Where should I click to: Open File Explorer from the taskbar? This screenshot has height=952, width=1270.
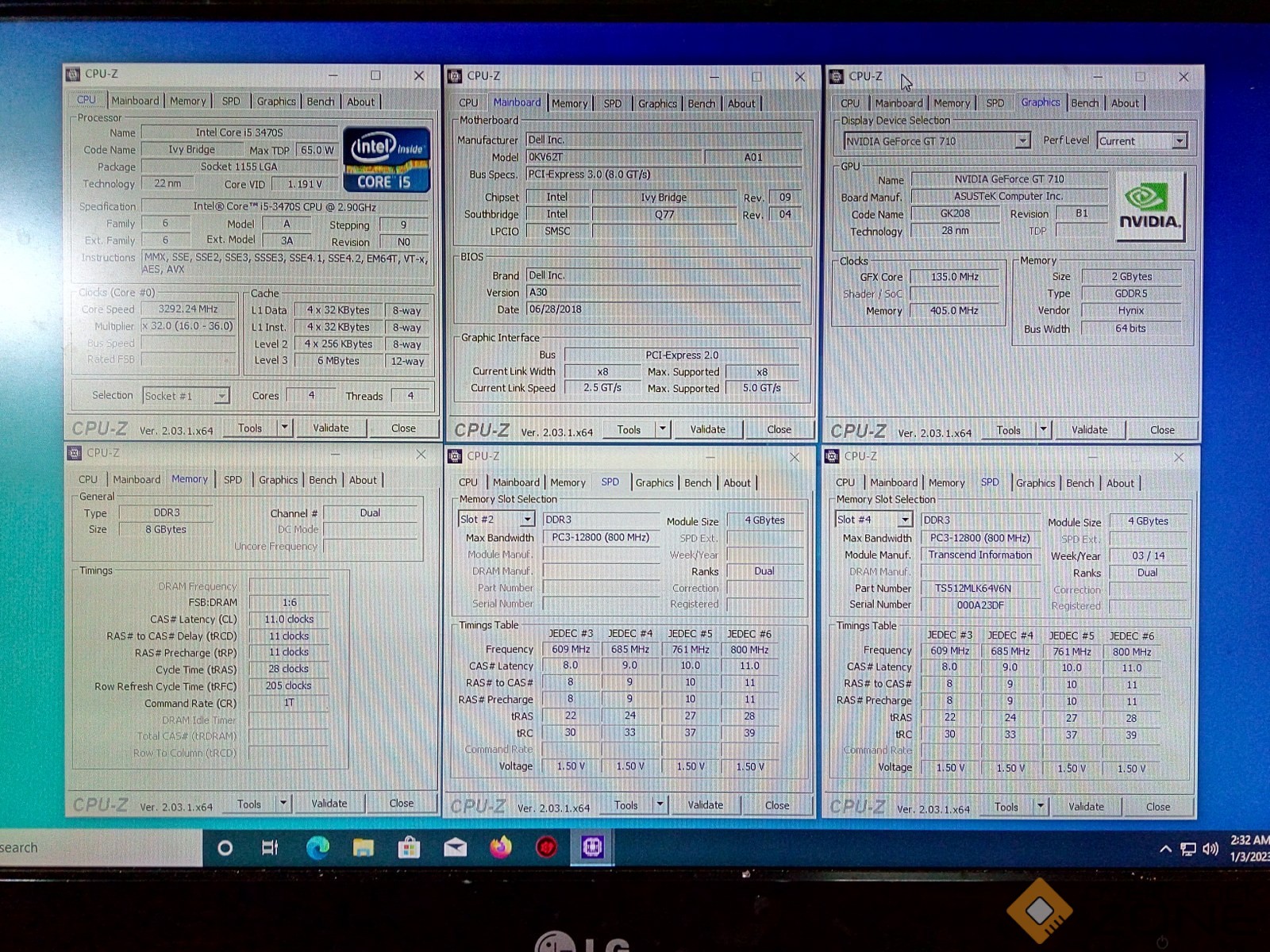364,848
